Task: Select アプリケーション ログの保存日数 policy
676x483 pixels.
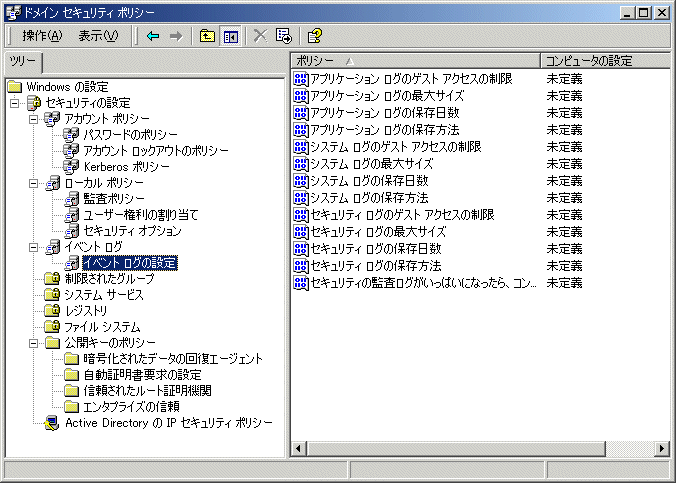Action: [385, 113]
